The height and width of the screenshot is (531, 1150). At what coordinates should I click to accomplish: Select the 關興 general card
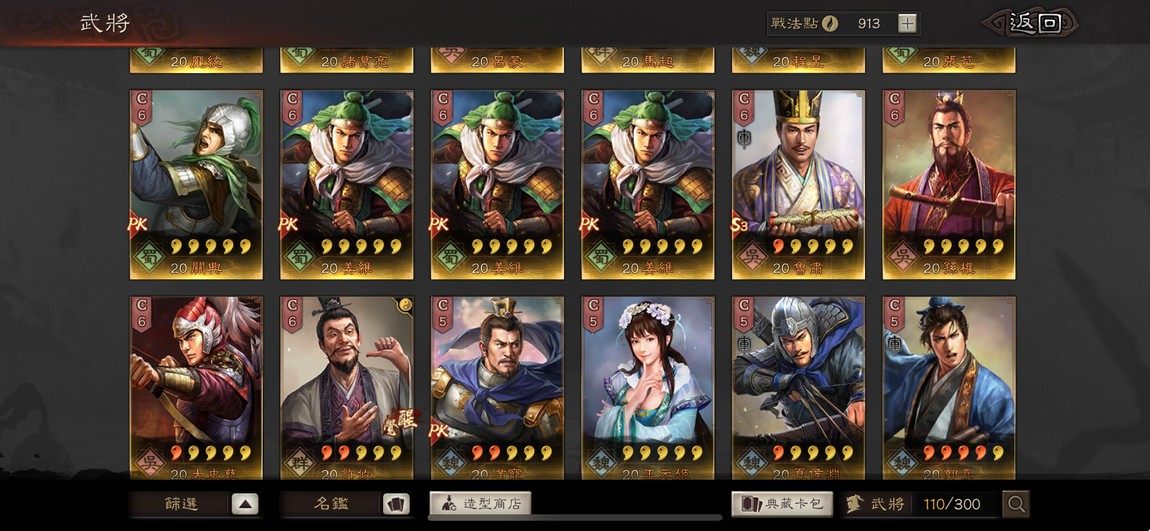point(197,185)
